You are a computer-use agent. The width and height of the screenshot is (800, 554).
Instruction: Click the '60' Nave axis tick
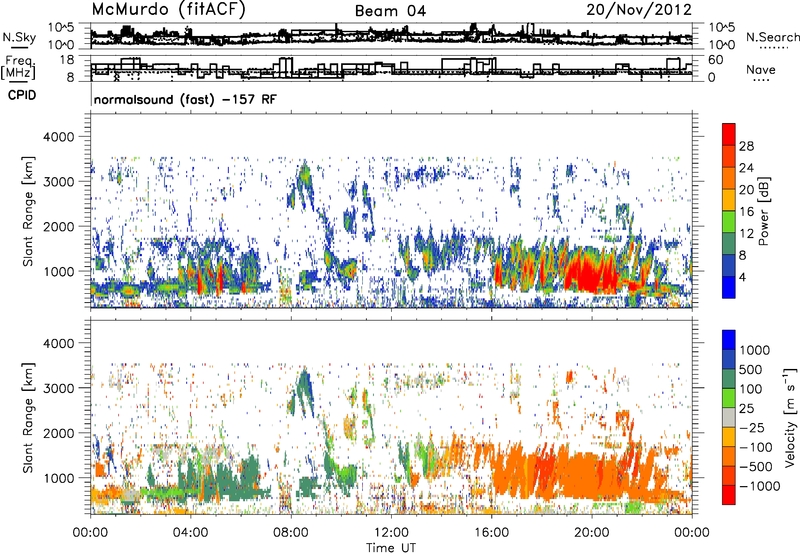pos(715,60)
